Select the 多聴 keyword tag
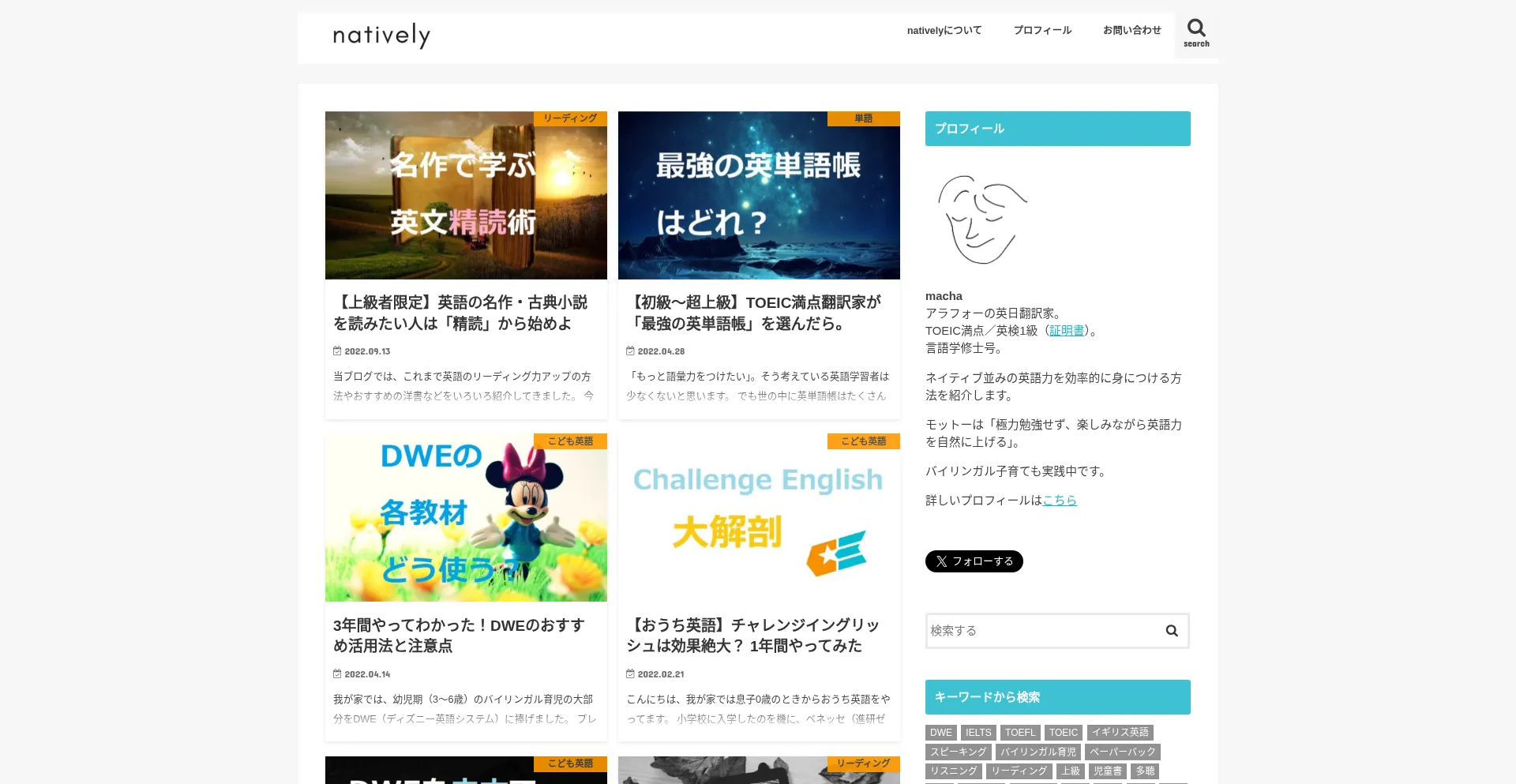This screenshot has width=1516, height=784. pyautogui.click(x=1145, y=771)
